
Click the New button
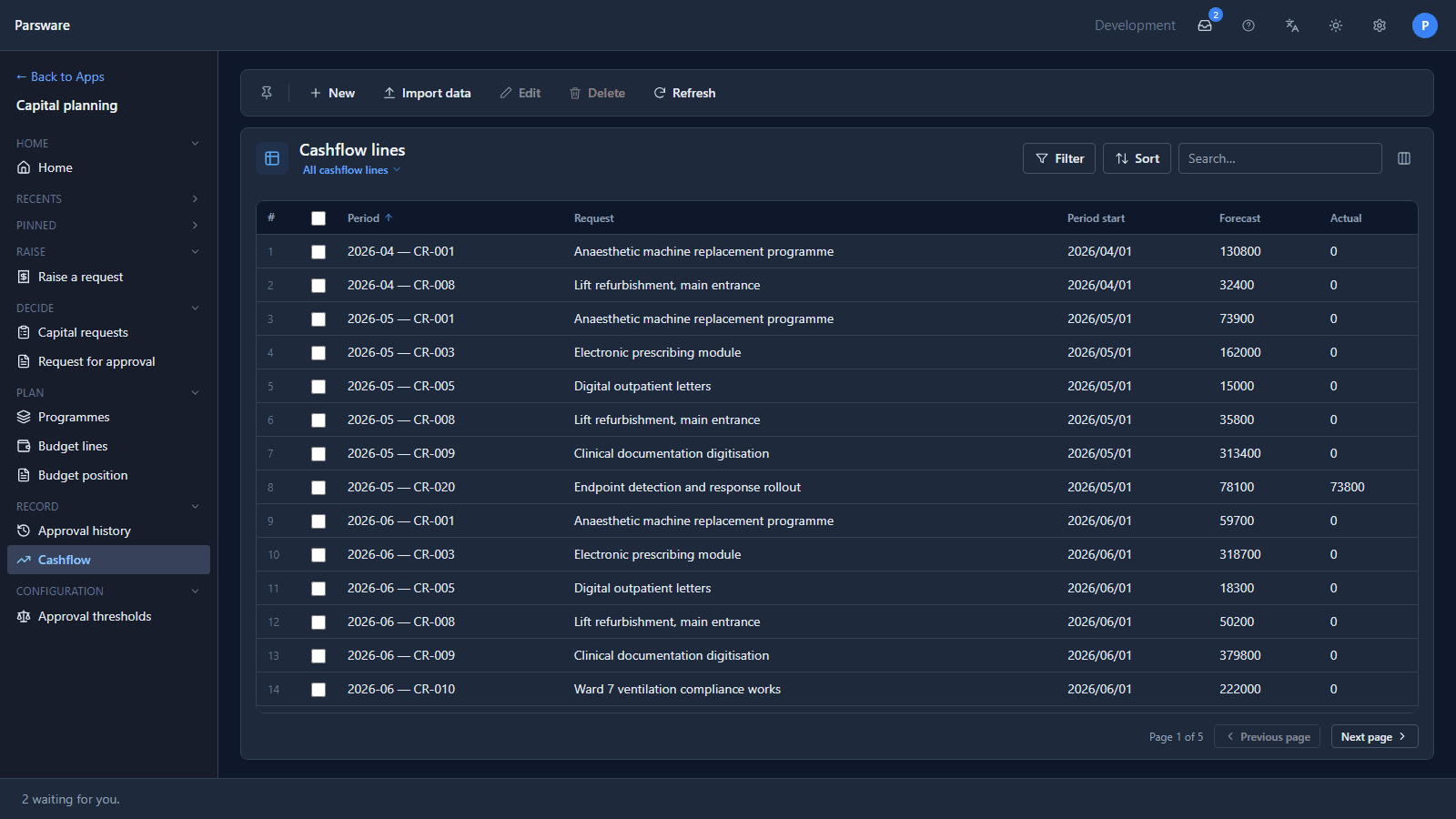click(332, 93)
